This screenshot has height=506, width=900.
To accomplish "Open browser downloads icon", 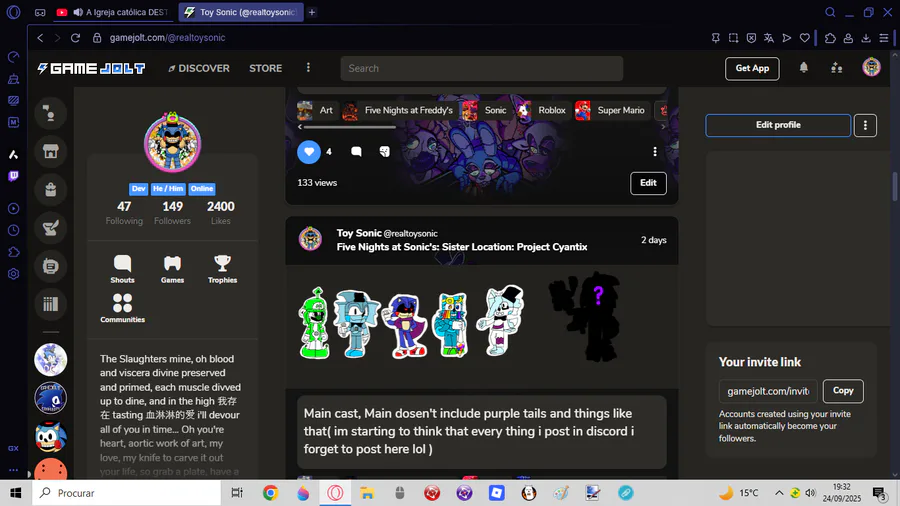I will tap(866, 38).
